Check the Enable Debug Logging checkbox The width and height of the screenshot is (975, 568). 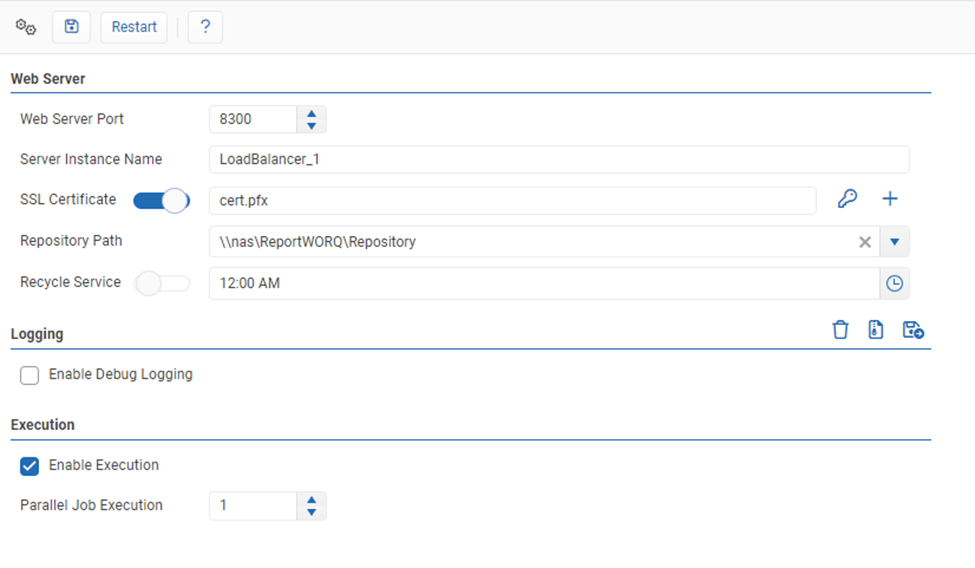(30, 375)
